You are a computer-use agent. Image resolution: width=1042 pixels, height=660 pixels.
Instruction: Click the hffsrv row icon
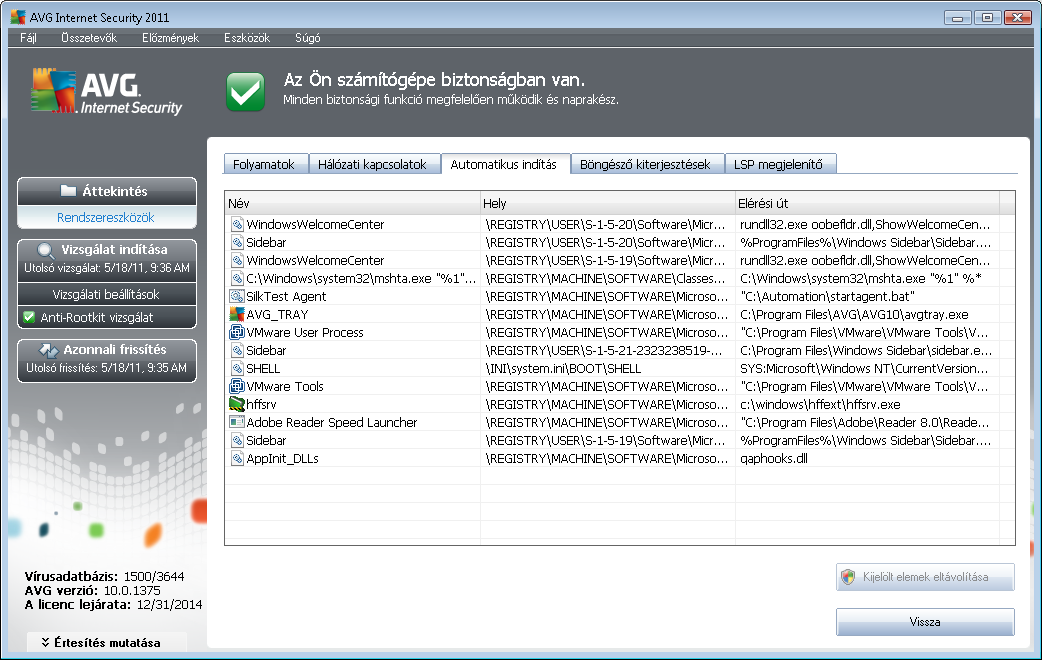[x=237, y=404]
